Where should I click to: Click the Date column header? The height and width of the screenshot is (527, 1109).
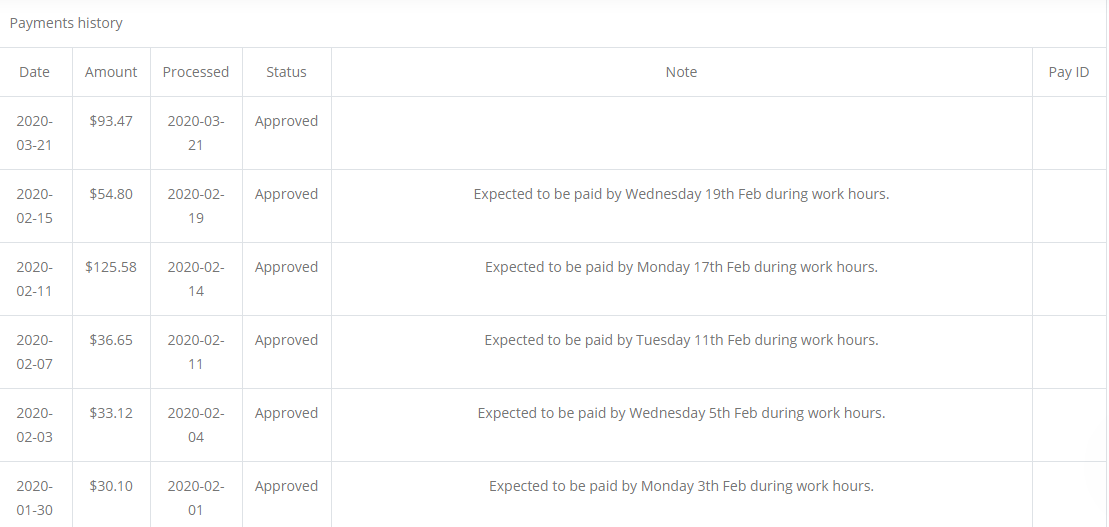(x=35, y=72)
